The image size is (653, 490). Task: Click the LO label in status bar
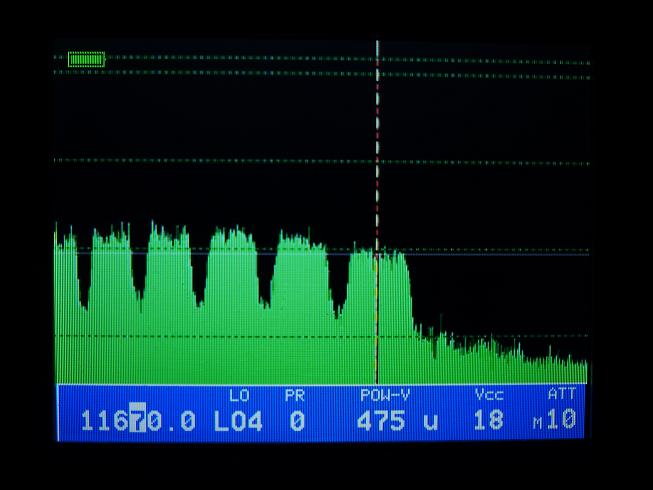239,396
